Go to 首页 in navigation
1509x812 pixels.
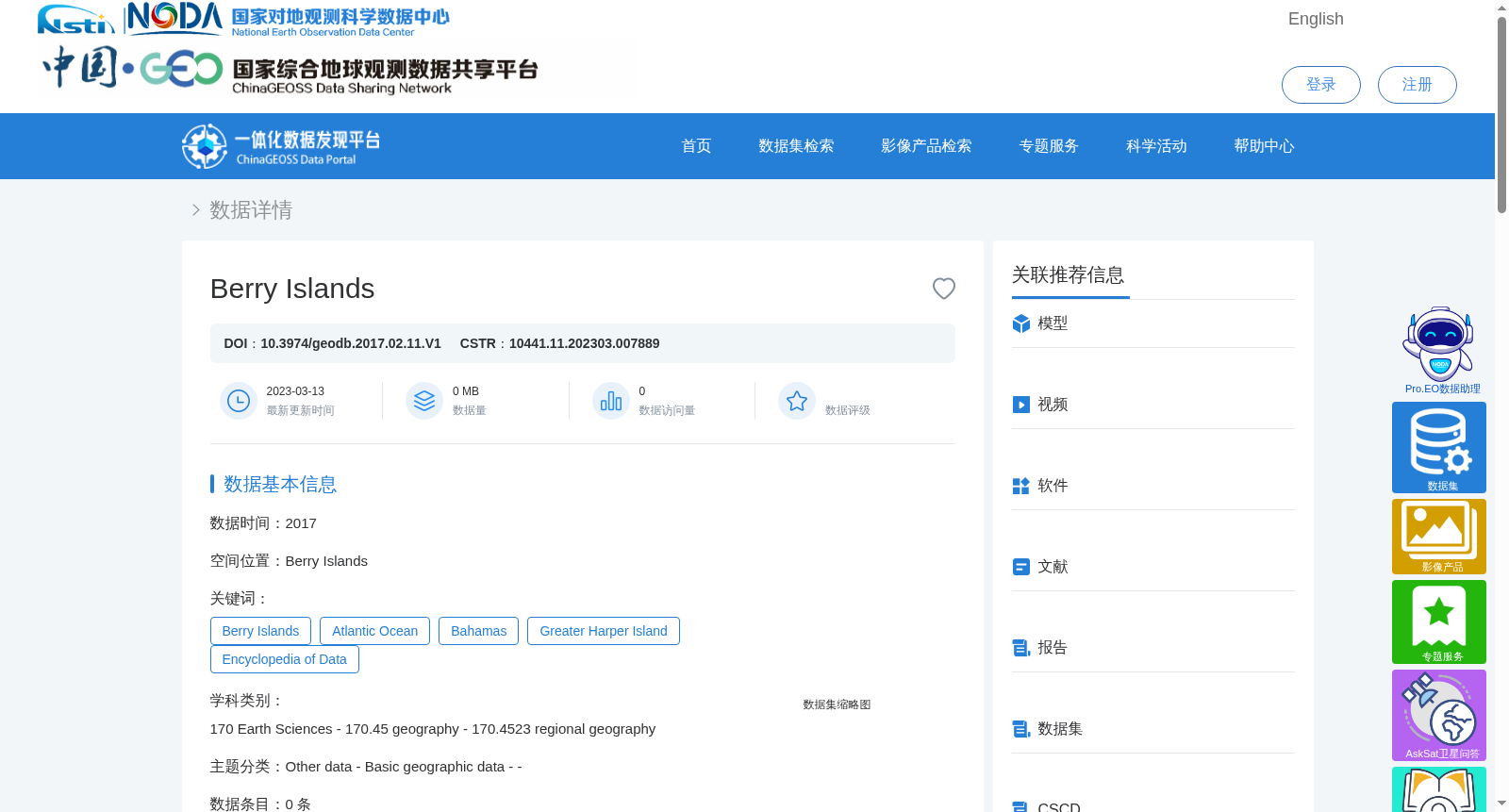(696, 146)
